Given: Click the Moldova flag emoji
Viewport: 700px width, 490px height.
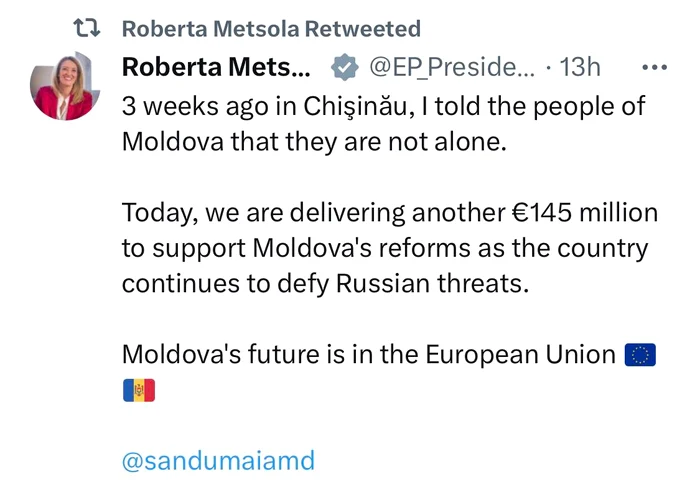Looking at the screenshot, I should point(139,390).
